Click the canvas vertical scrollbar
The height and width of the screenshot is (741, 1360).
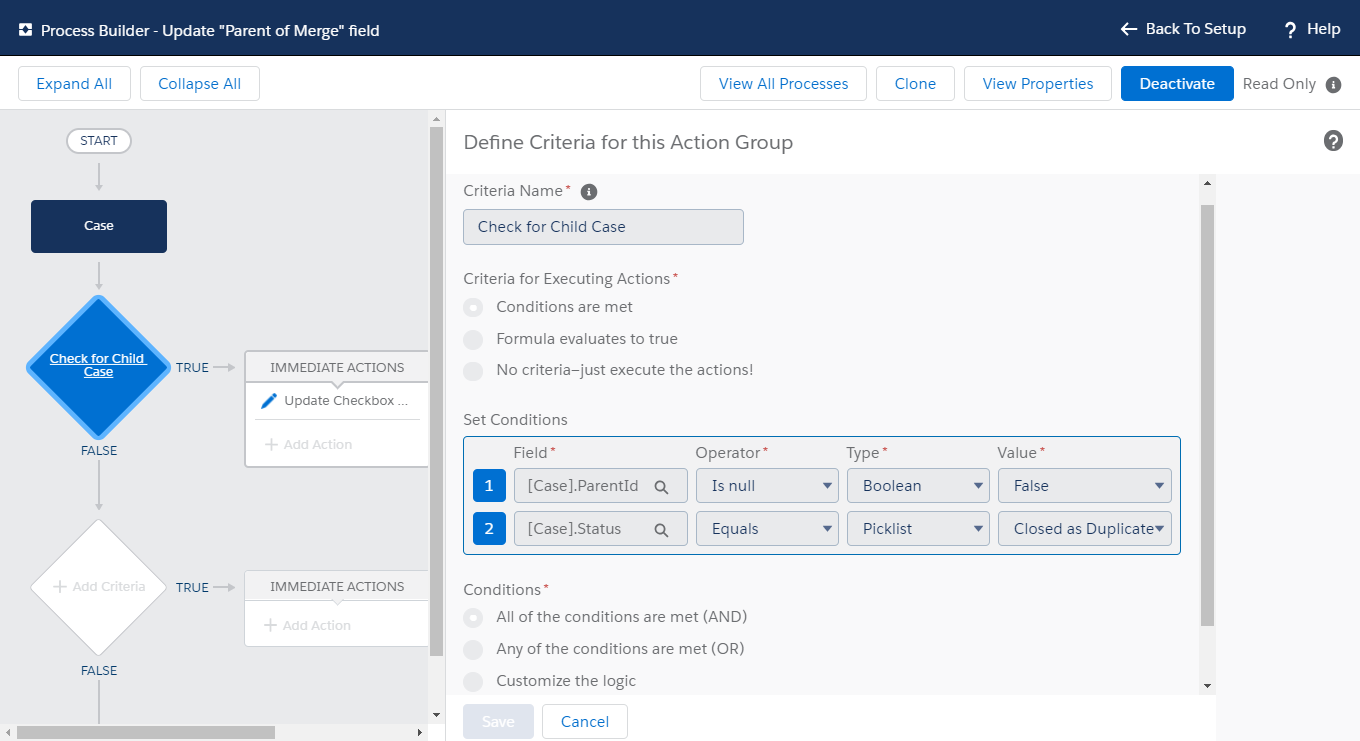436,391
